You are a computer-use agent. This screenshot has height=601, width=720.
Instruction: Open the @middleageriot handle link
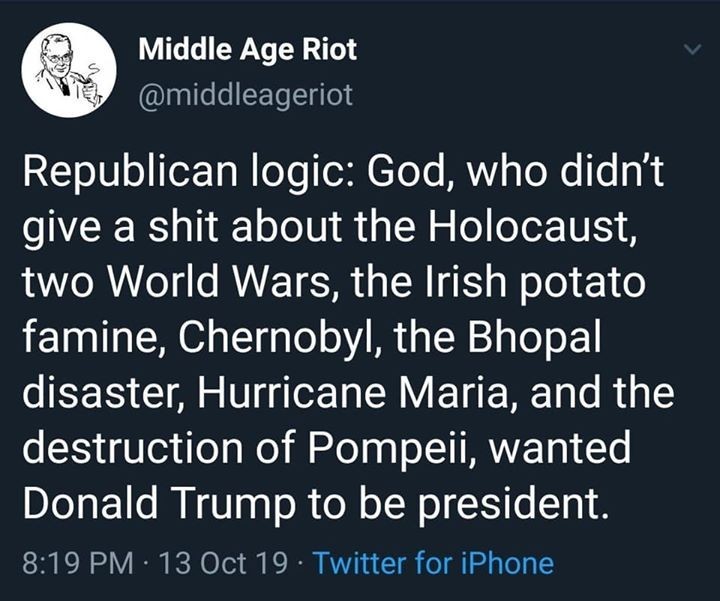coord(244,96)
